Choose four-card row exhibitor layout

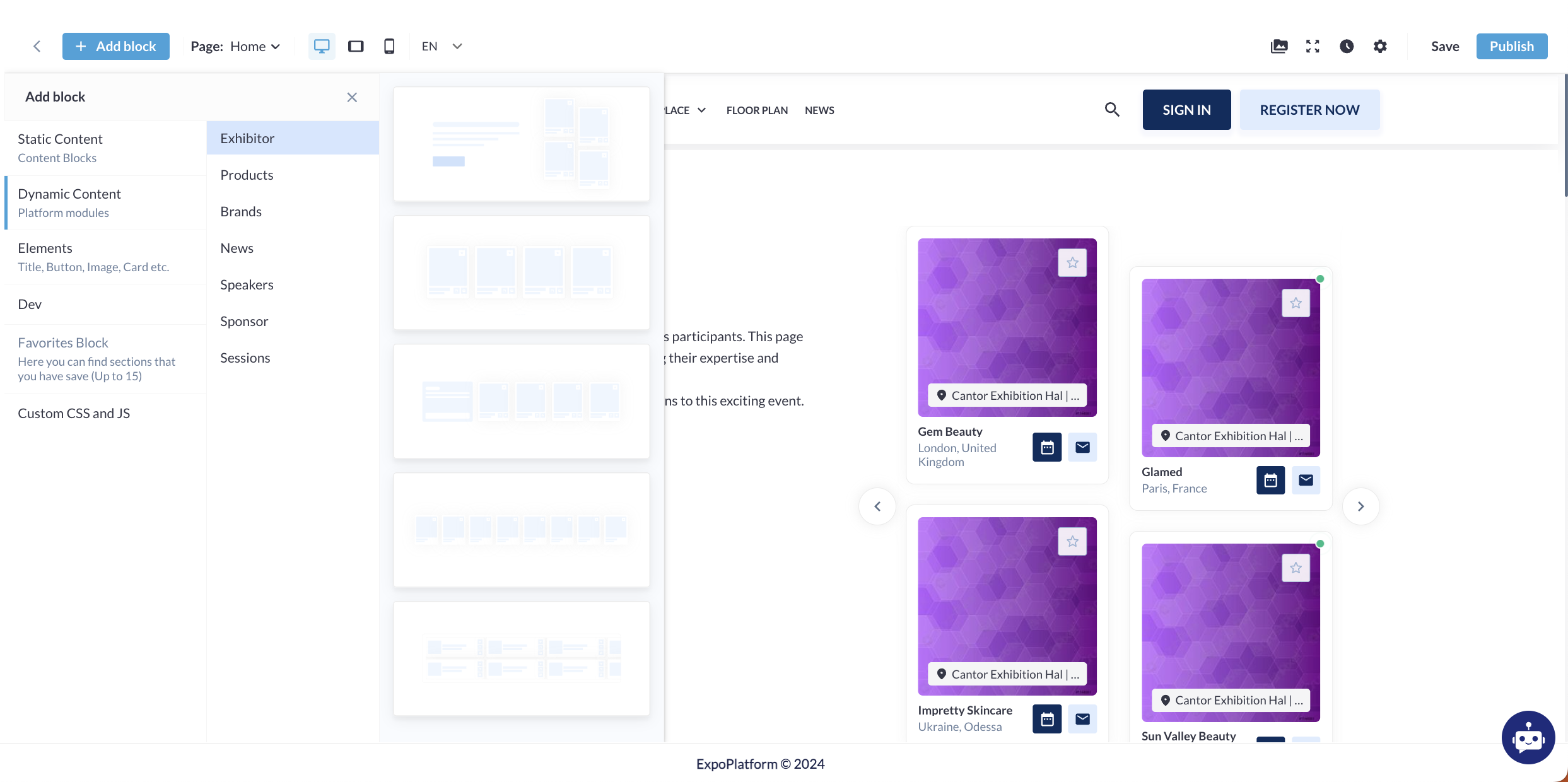point(522,273)
